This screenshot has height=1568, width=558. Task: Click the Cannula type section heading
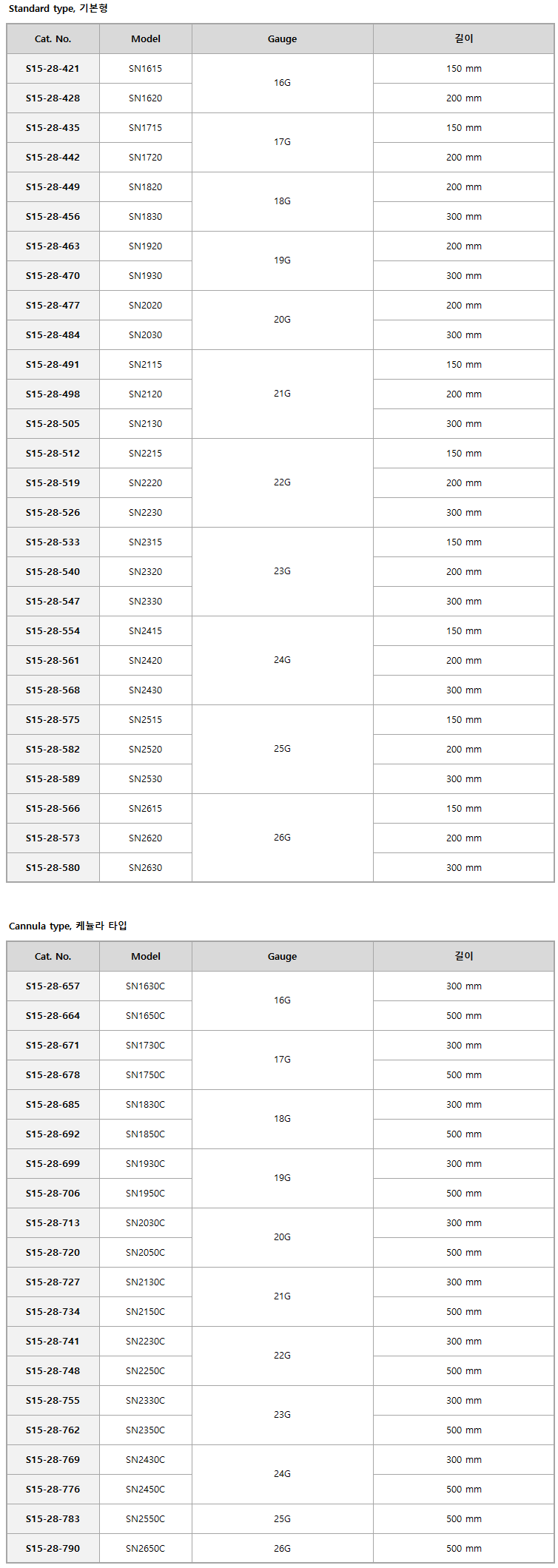click(x=68, y=926)
